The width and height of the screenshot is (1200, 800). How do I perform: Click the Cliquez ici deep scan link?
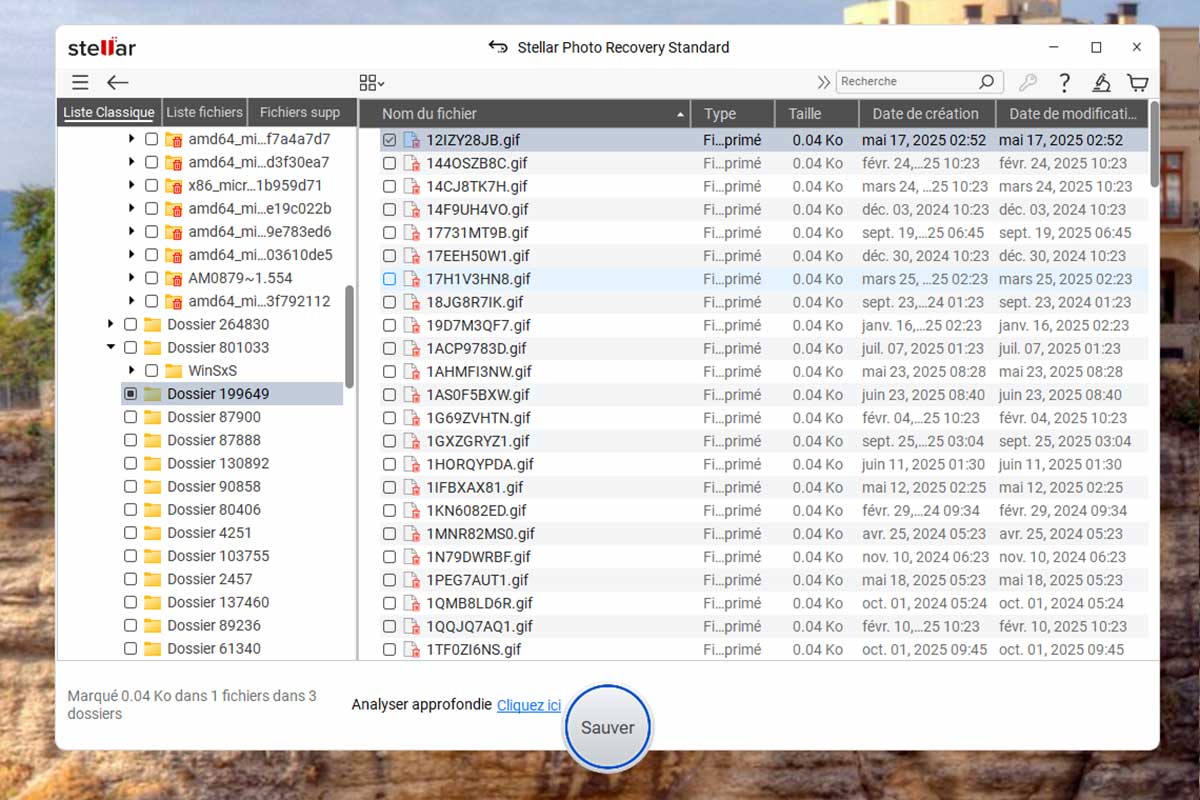[x=528, y=705]
